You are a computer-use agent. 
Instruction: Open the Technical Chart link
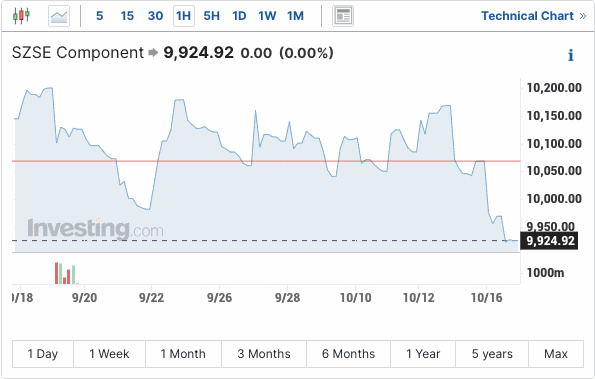point(534,16)
